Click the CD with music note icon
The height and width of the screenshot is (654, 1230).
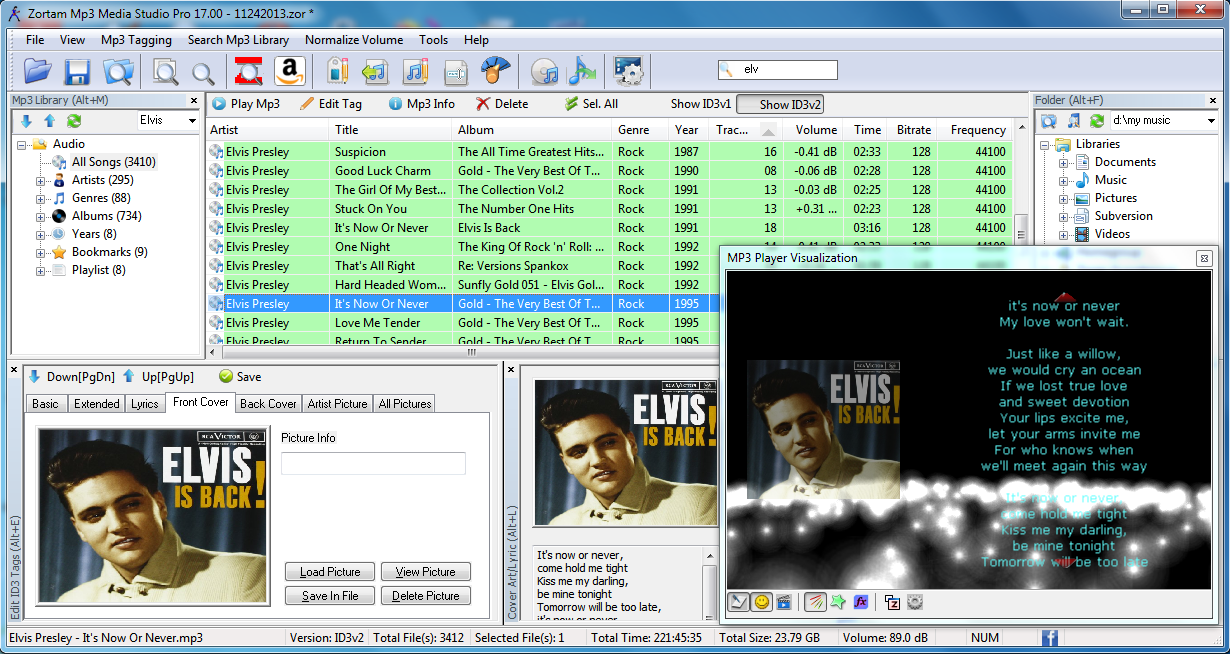coord(544,71)
